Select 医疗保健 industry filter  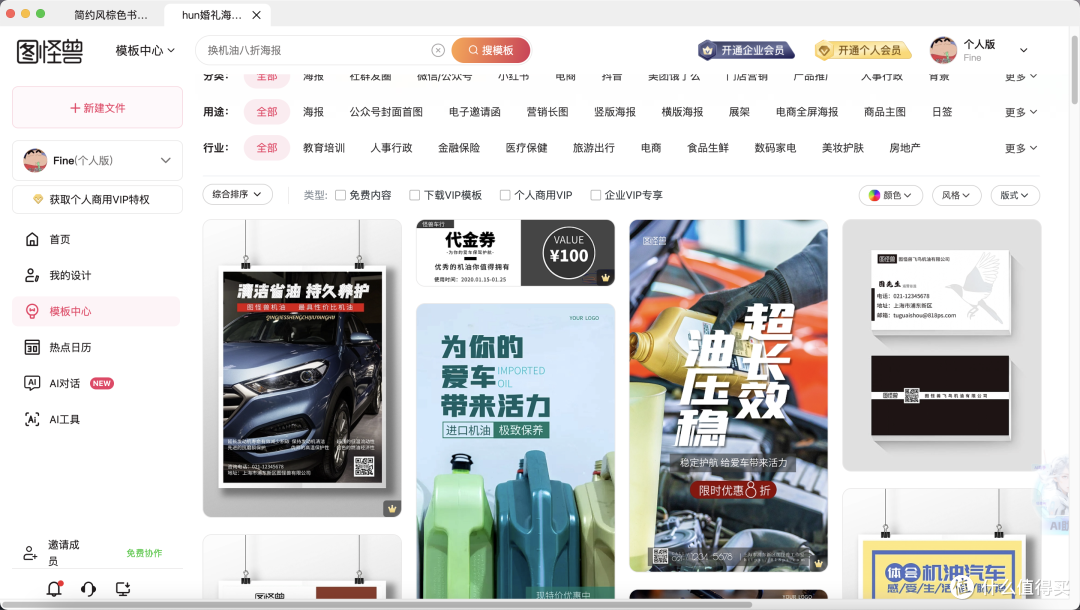coord(526,148)
